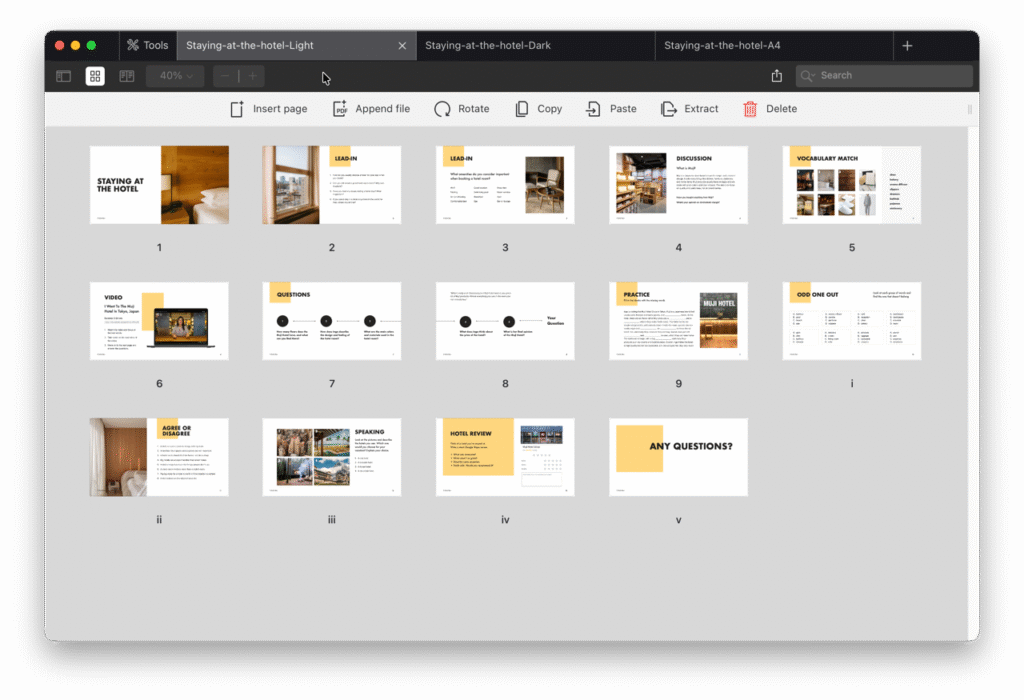This screenshot has width=1024, height=700.
Task: Rotate the selected page
Action: click(442, 109)
